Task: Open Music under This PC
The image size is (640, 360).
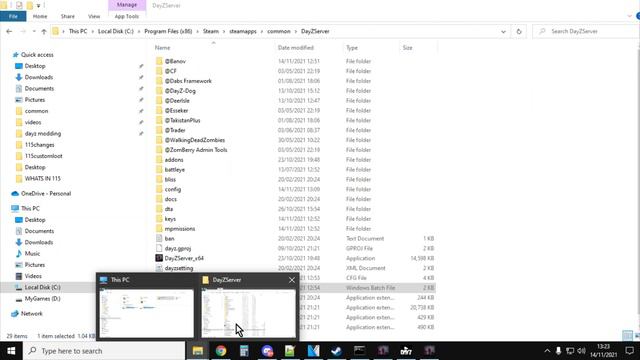Action: click(x=32, y=253)
